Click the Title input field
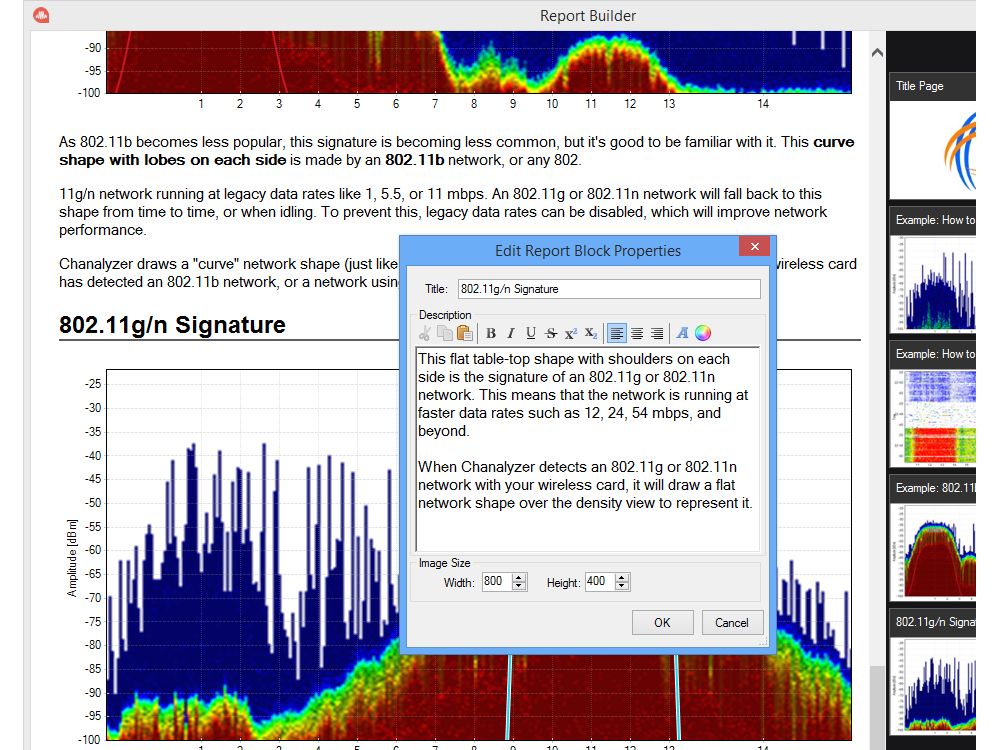Viewport: 1000px width, 750px height. (x=609, y=289)
